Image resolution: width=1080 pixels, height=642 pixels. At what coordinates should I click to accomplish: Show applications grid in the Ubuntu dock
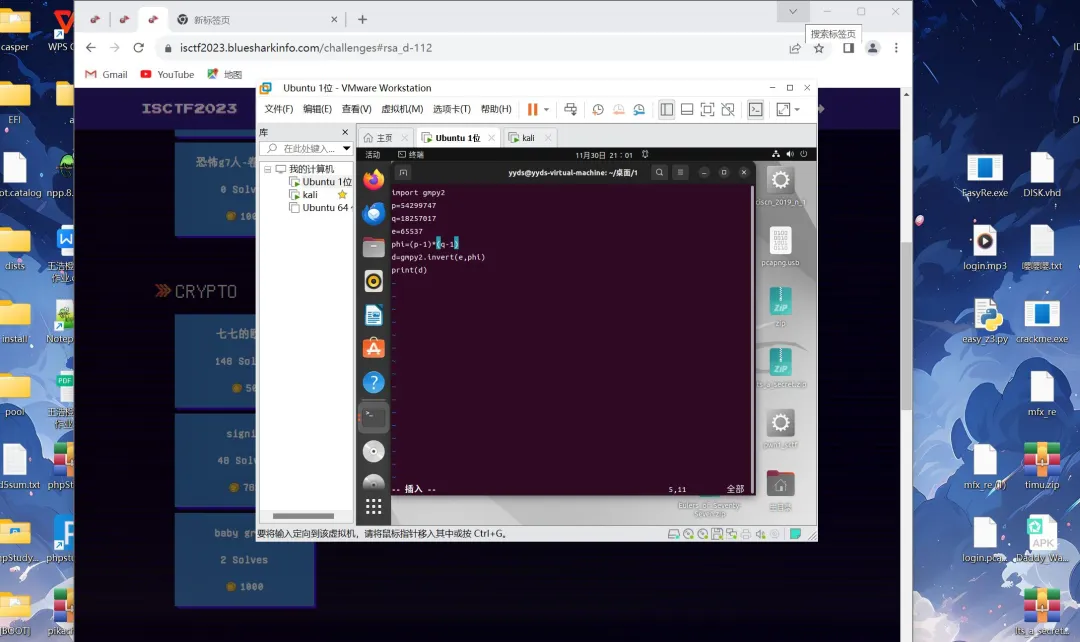(373, 507)
